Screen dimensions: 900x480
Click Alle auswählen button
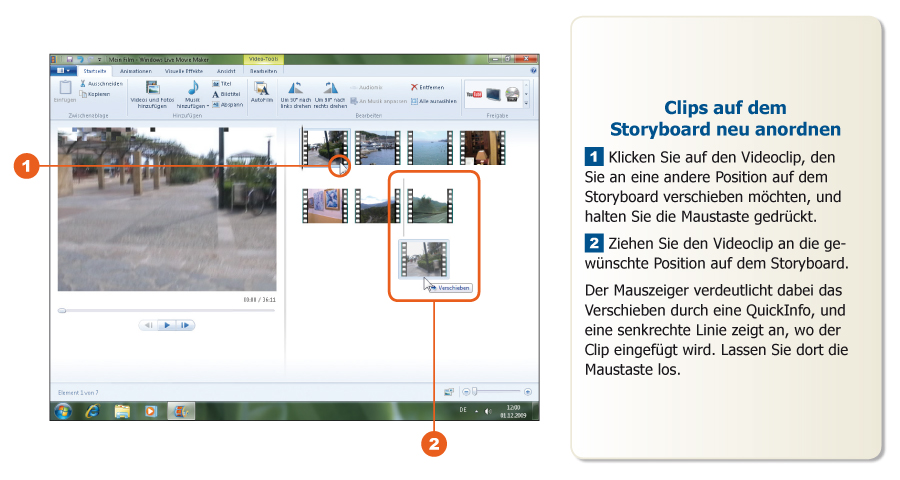coord(434,101)
